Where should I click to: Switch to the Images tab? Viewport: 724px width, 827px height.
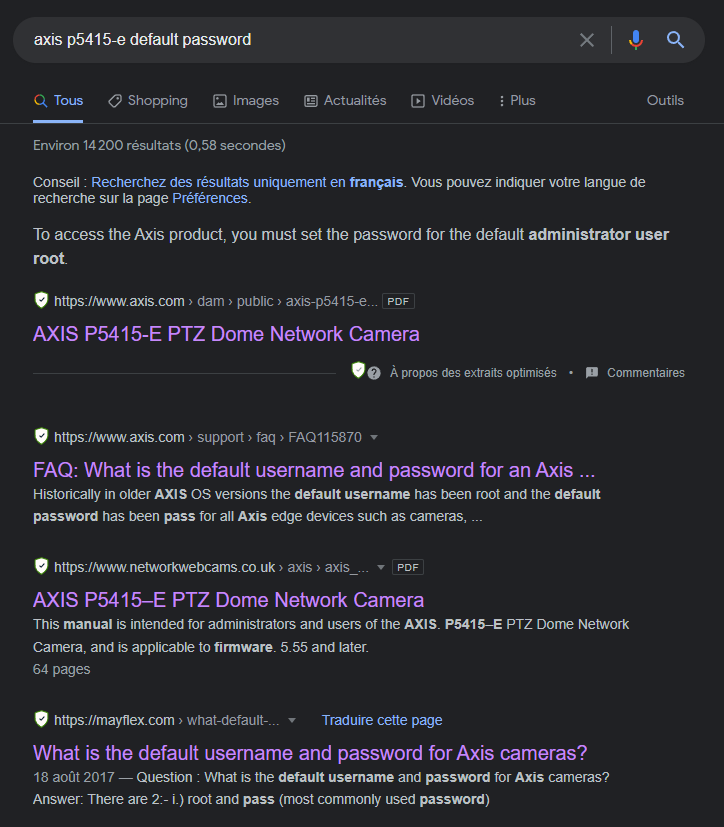point(246,101)
